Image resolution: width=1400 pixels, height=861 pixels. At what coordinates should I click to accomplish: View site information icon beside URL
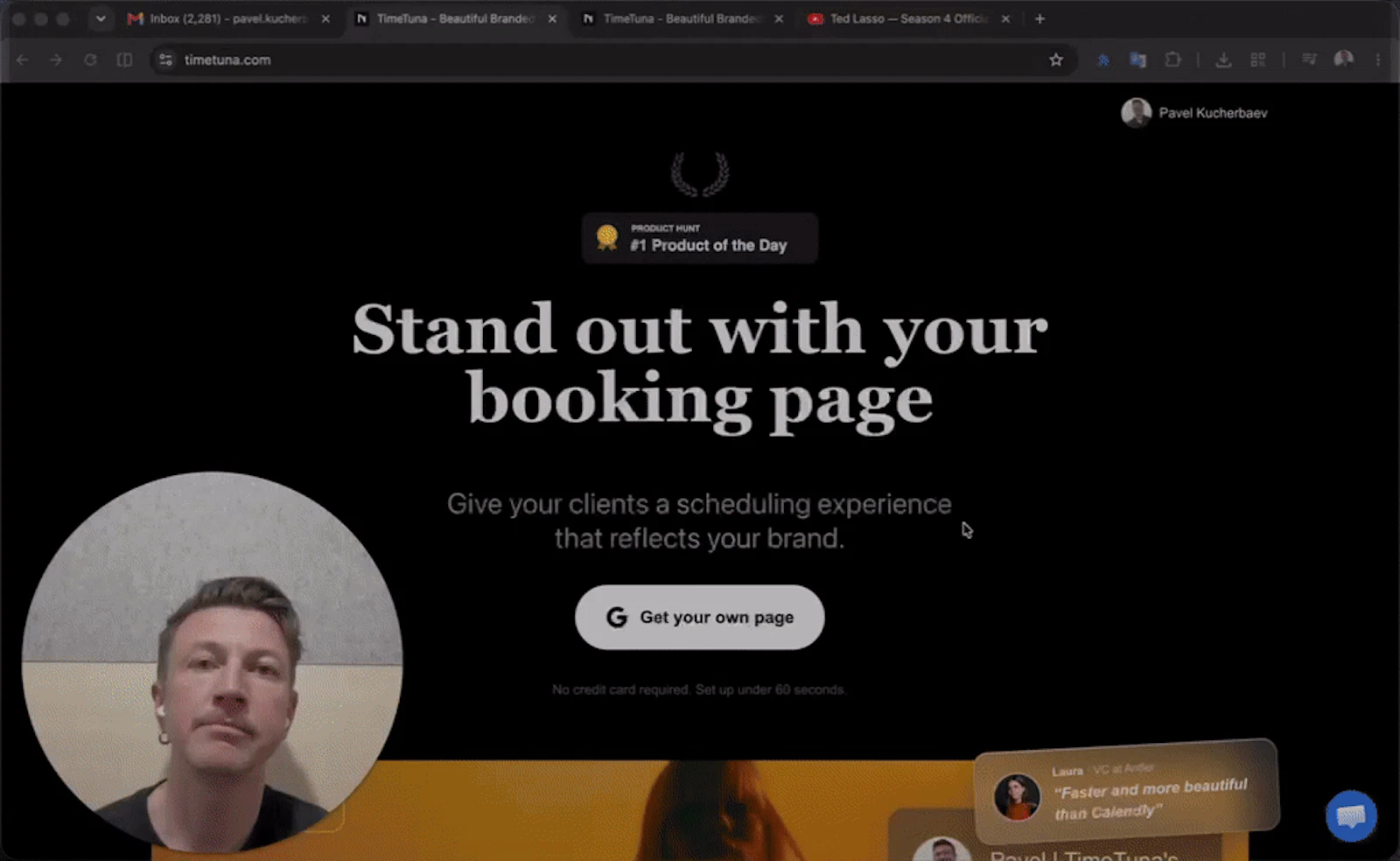(165, 60)
